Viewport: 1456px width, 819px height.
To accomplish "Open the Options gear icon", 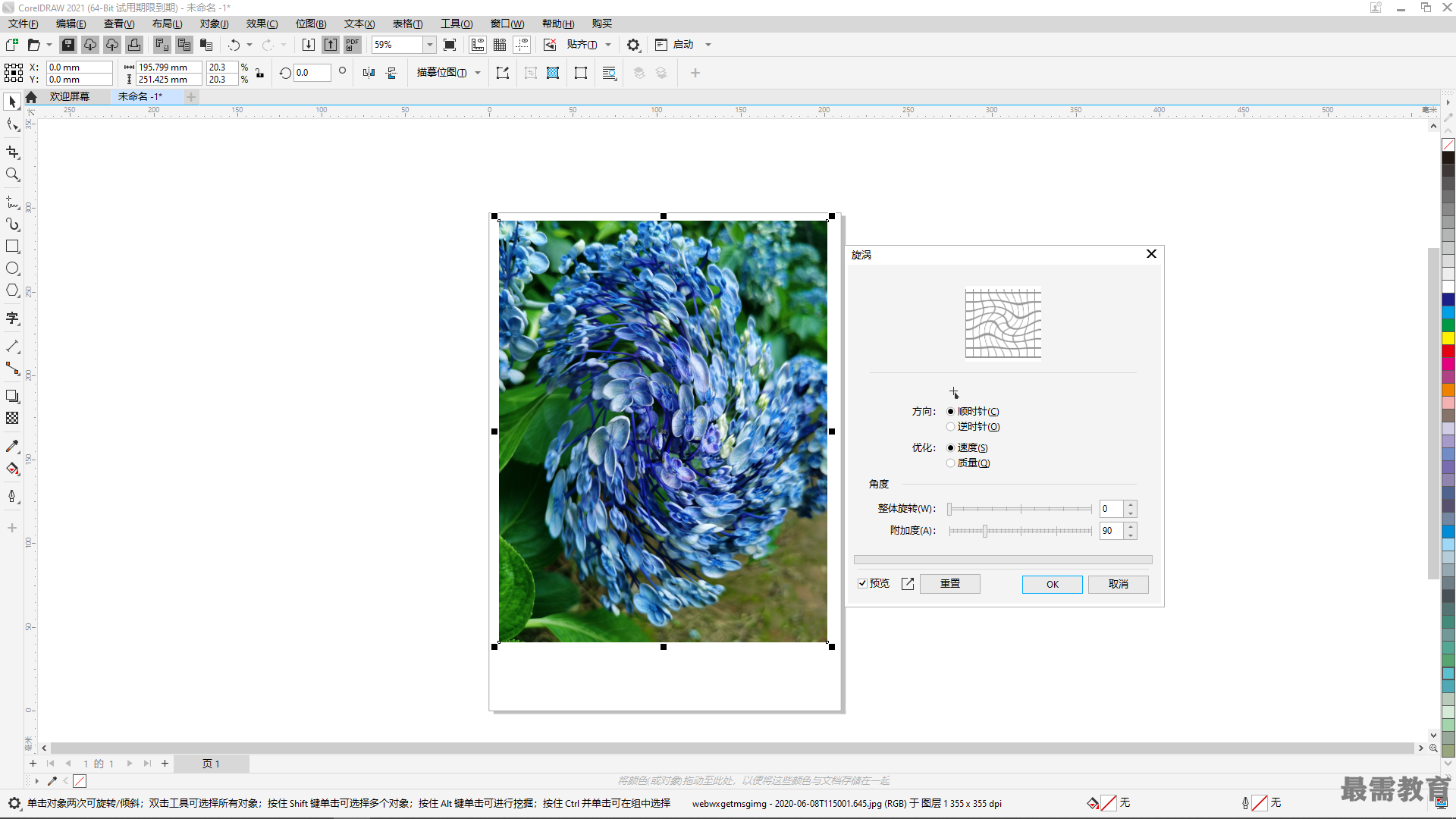I will (633, 45).
